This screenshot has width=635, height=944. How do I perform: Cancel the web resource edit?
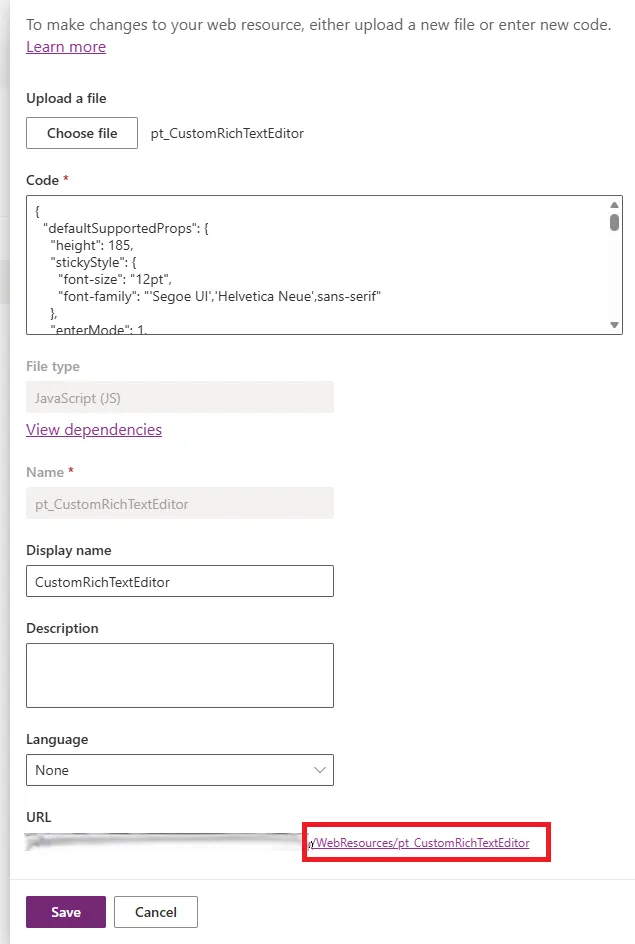[155, 911]
